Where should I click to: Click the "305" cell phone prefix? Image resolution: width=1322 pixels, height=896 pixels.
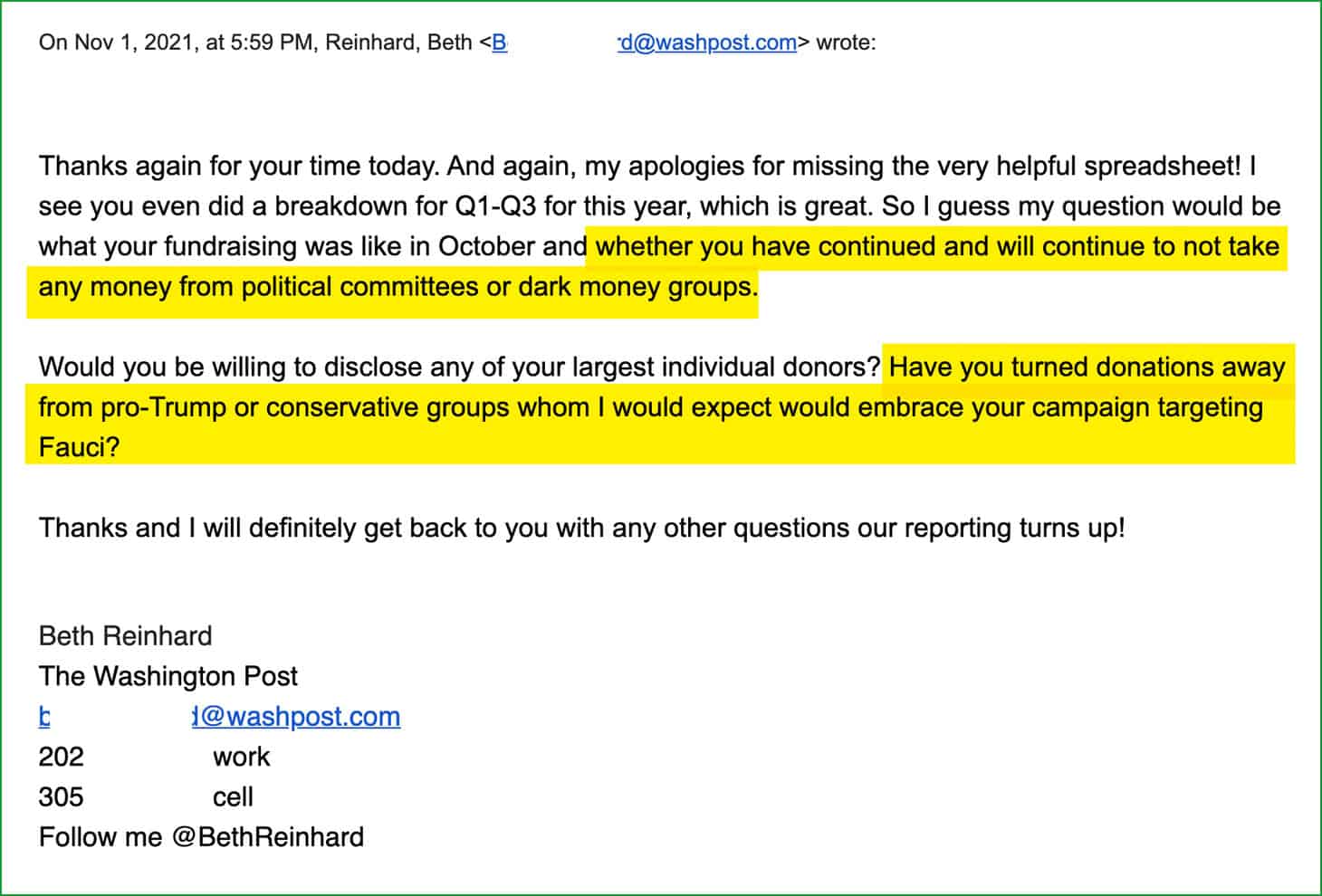coord(62,796)
